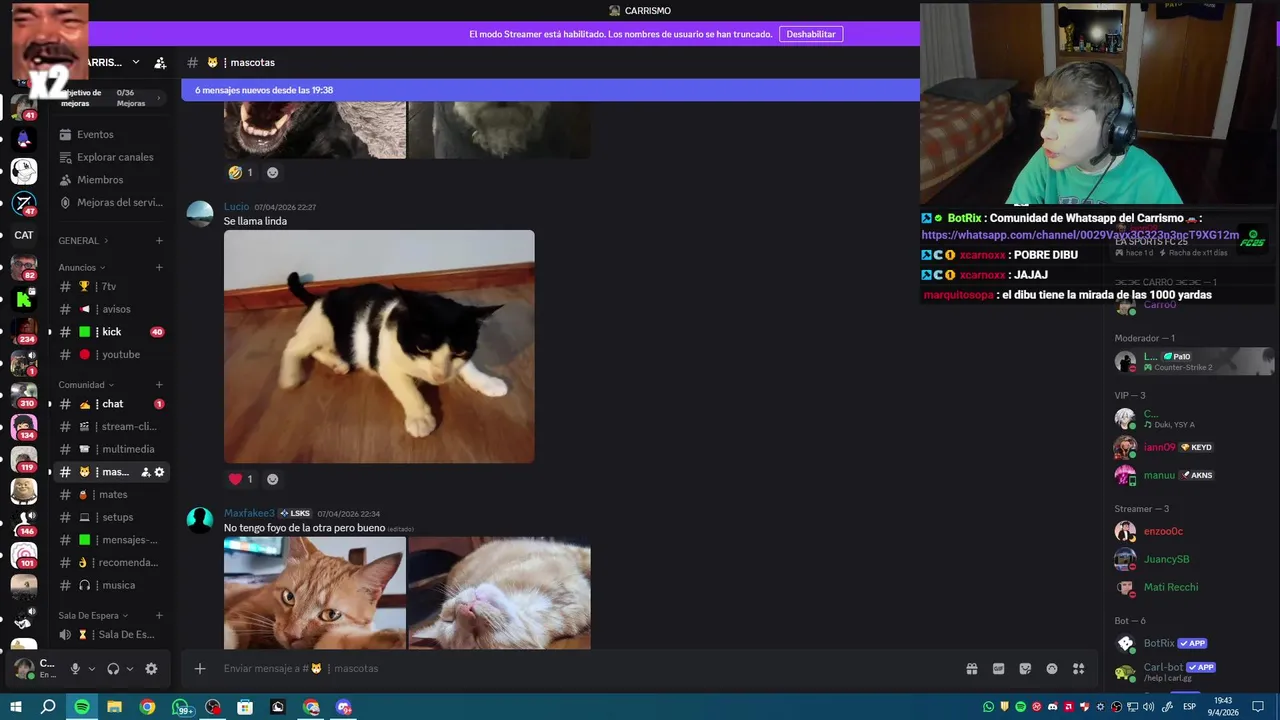Open the objetivo de mejoras boost progress
This screenshot has height=720, width=1280.
pos(110,97)
